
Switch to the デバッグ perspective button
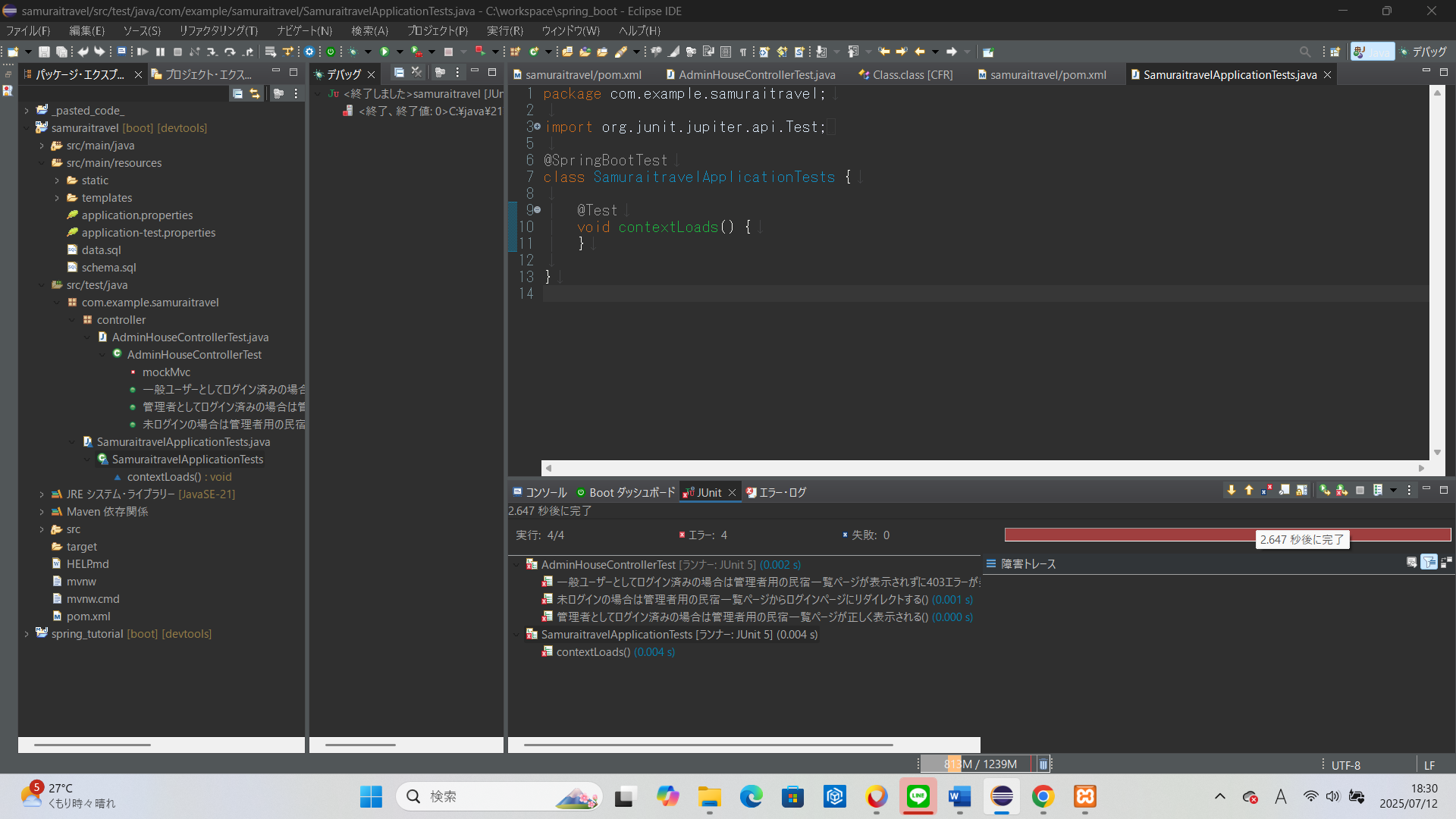pyautogui.click(x=1423, y=52)
